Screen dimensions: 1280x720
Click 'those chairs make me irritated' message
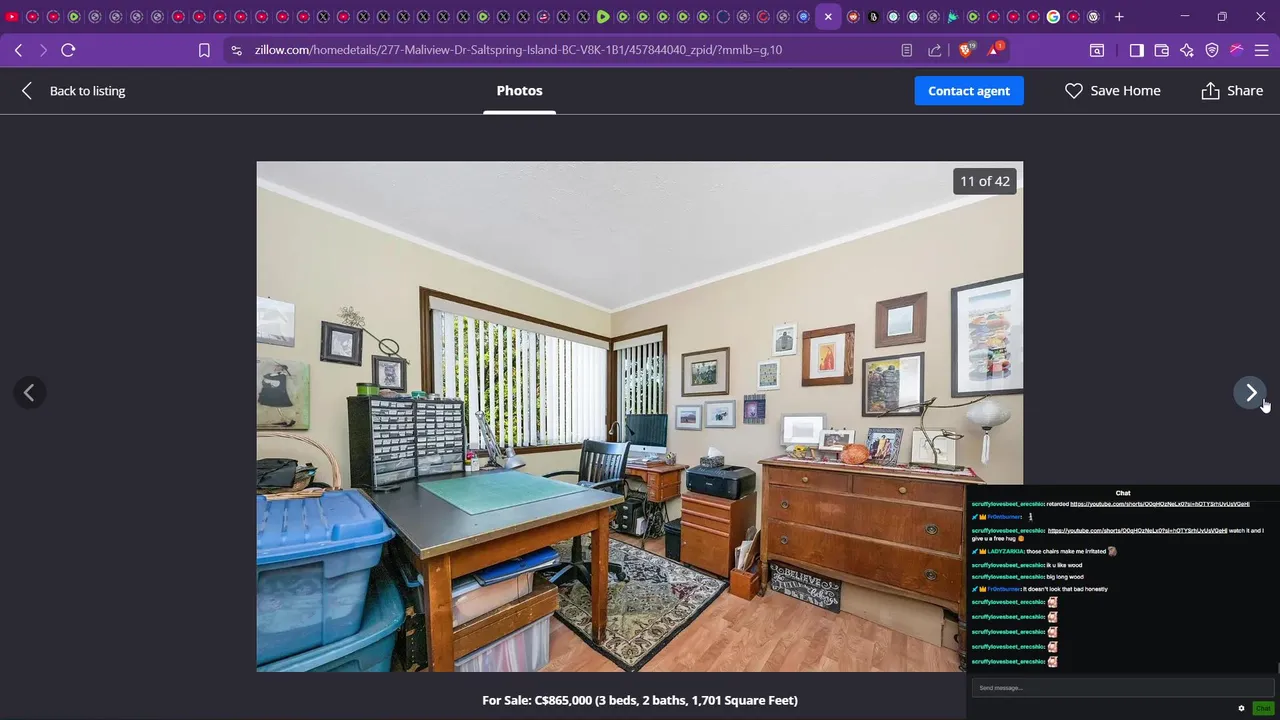coord(1066,551)
